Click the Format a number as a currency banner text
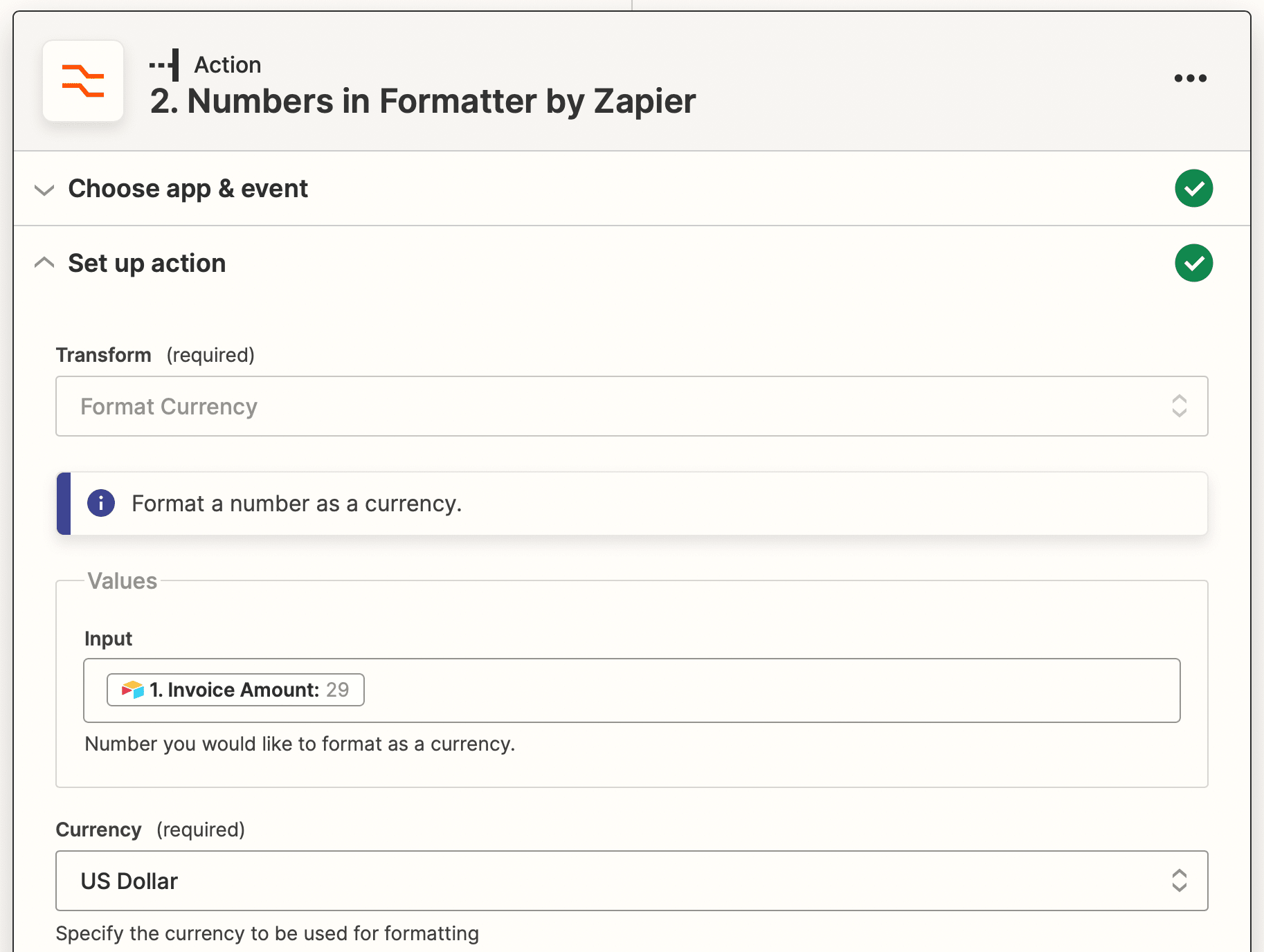The width and height of the screenshot is (1264, 952). click(296, 504)
